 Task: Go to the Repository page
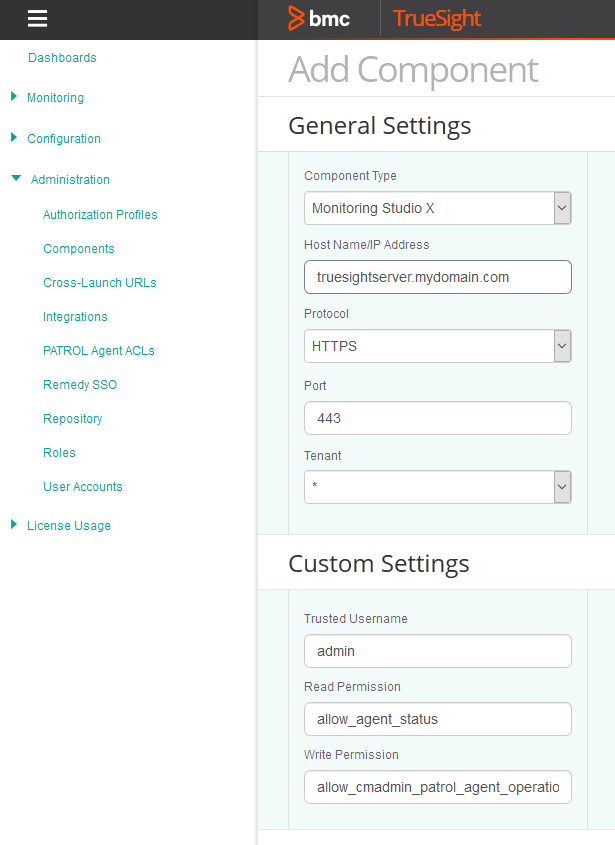72,418
